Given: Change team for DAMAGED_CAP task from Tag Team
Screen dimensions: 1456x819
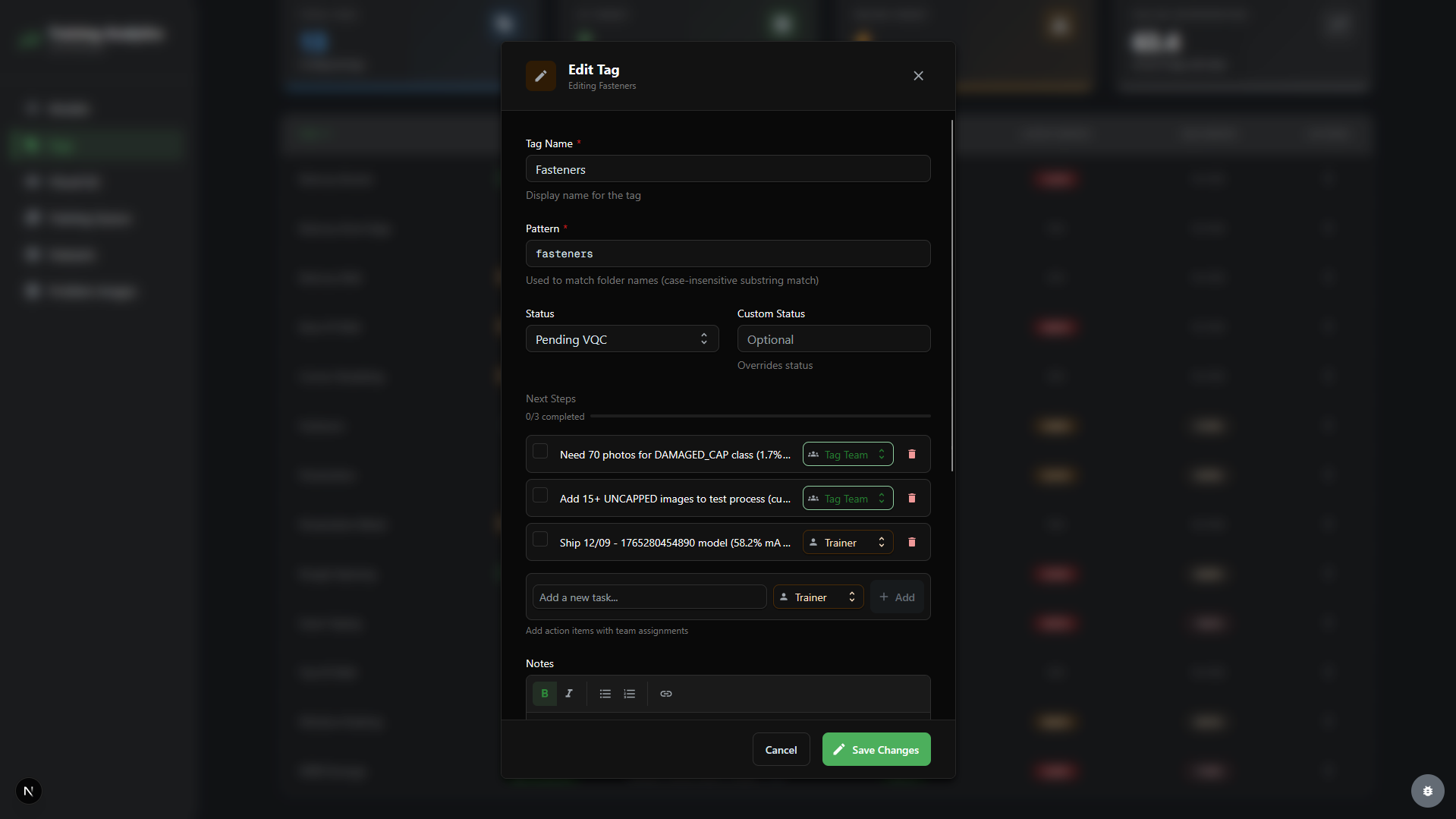Looking at the screenshot, I should [847, 454].
